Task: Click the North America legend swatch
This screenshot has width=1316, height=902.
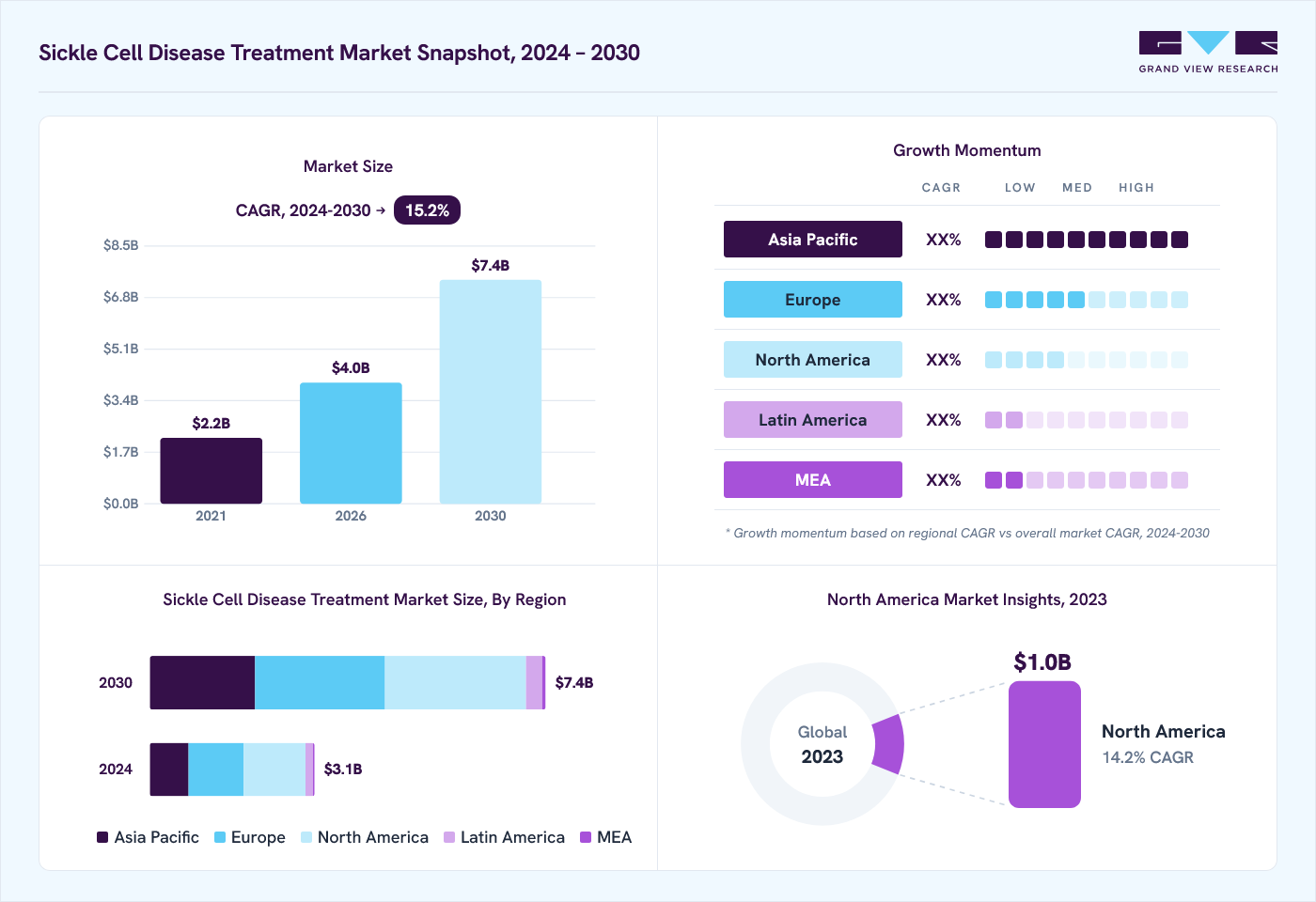Action: [x=306, y=837]
